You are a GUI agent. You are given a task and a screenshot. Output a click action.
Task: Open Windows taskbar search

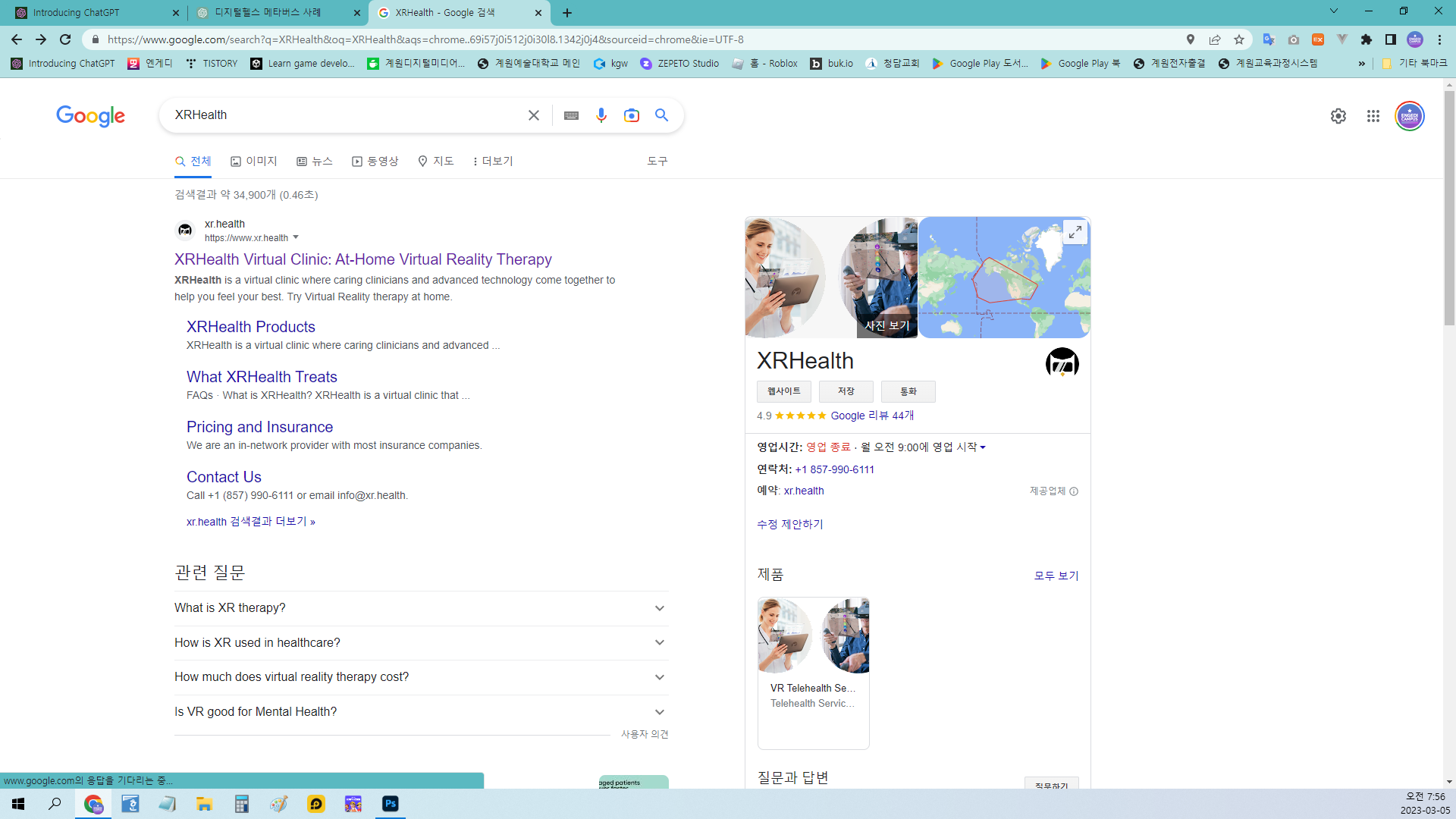55,804
